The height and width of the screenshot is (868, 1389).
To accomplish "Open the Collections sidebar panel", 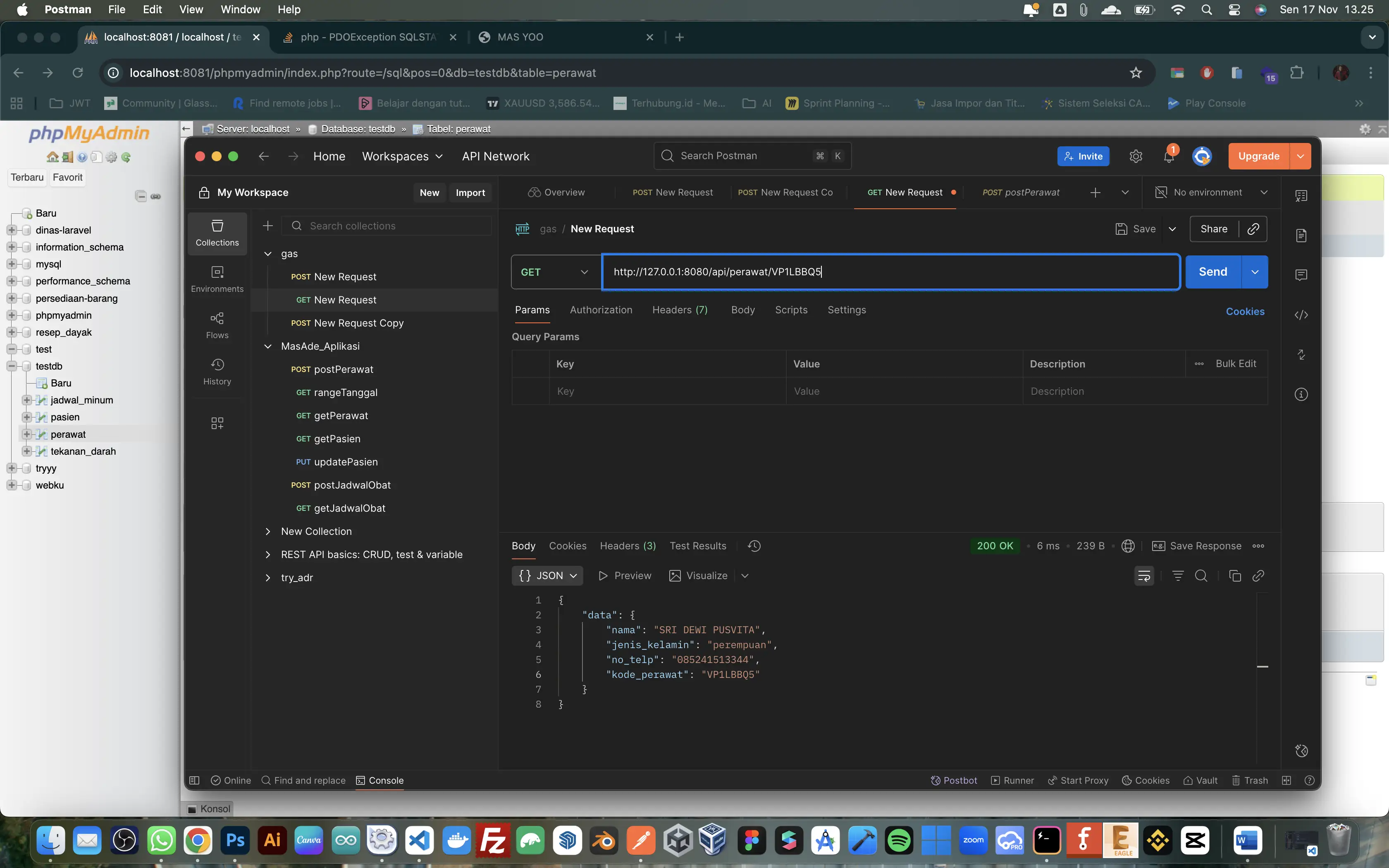I will coord(217,233).
